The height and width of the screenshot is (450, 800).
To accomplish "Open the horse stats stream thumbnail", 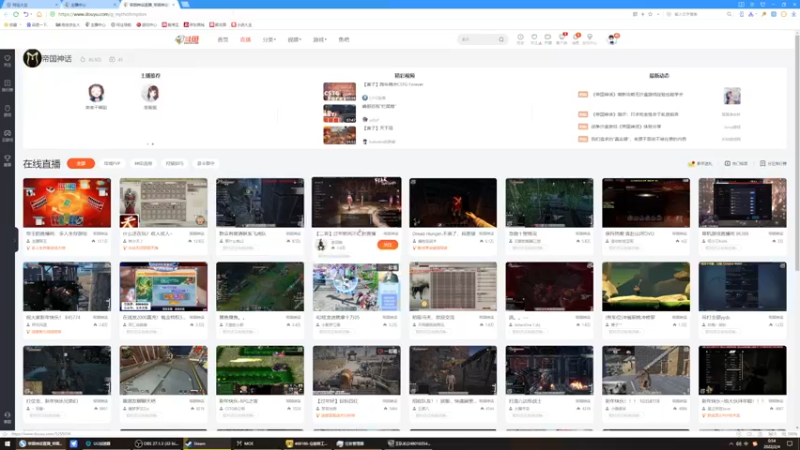I will [x=453, y=286].
